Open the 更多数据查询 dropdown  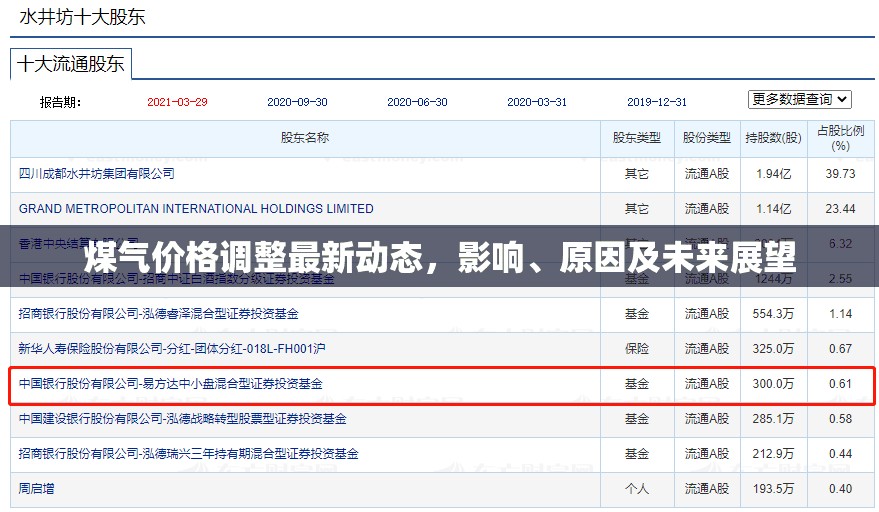coord(799,99)
